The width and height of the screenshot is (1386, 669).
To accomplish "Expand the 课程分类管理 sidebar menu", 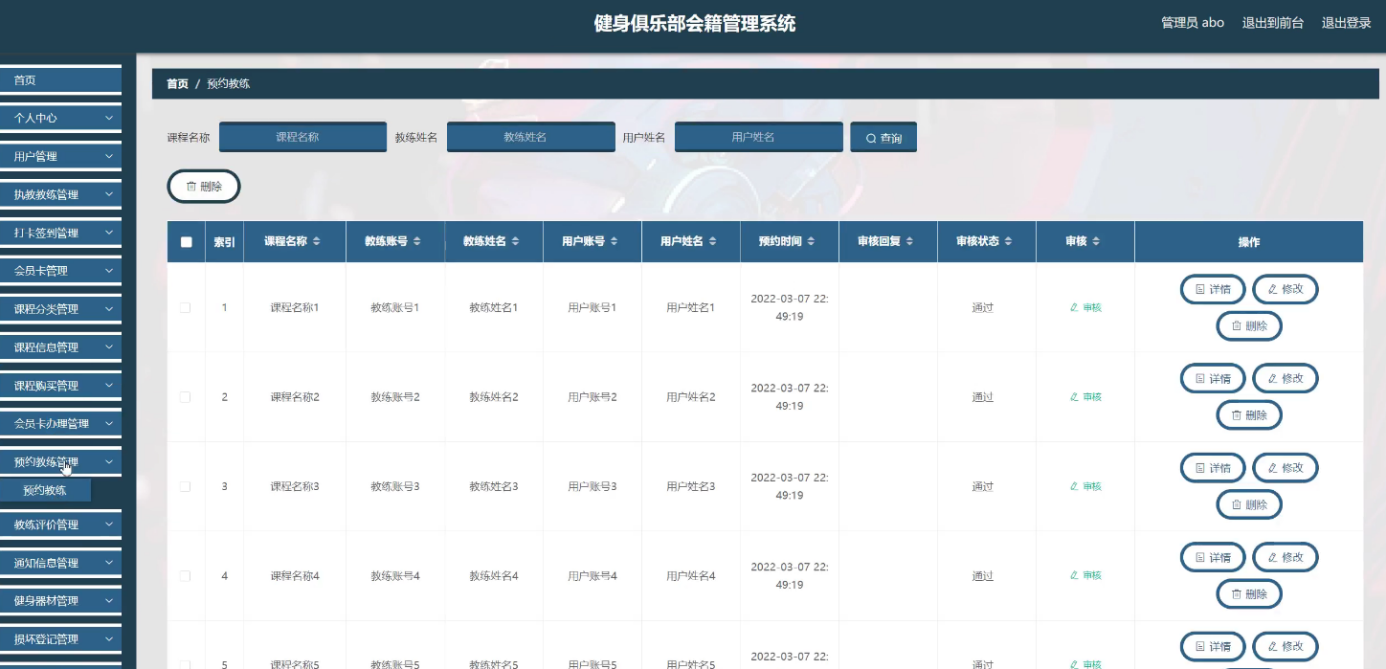I will [60, 309].
